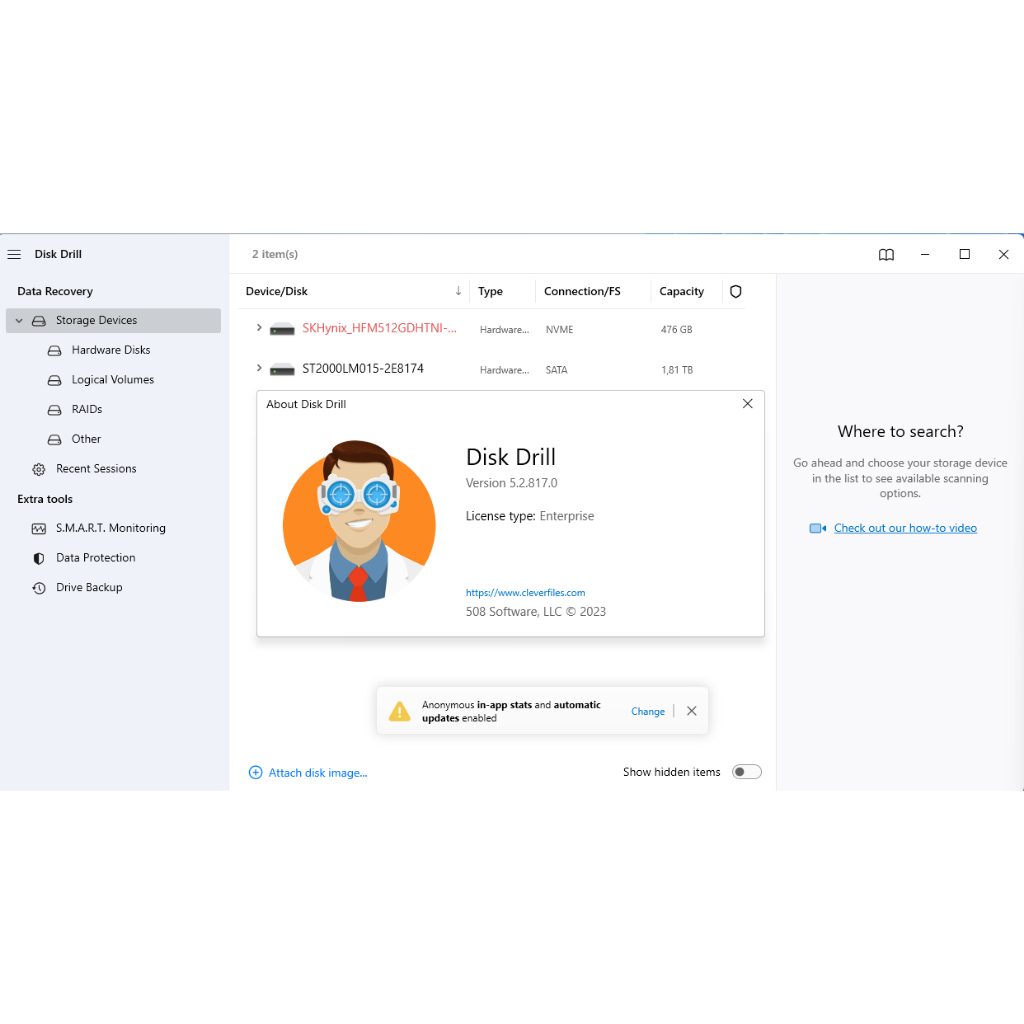This screenshot has width=1024, height=1024.
Task: Click the Recent Sessions gear icon
Action: [39, 470]
